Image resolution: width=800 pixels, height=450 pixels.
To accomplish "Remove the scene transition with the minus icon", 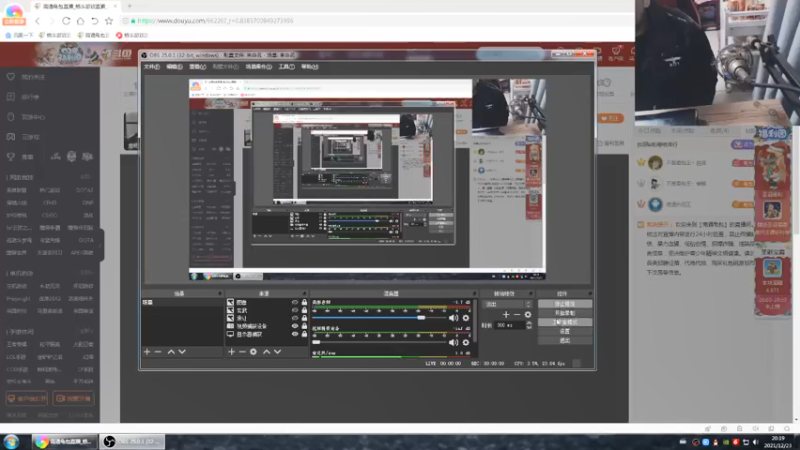I will [x=517, y=315].
